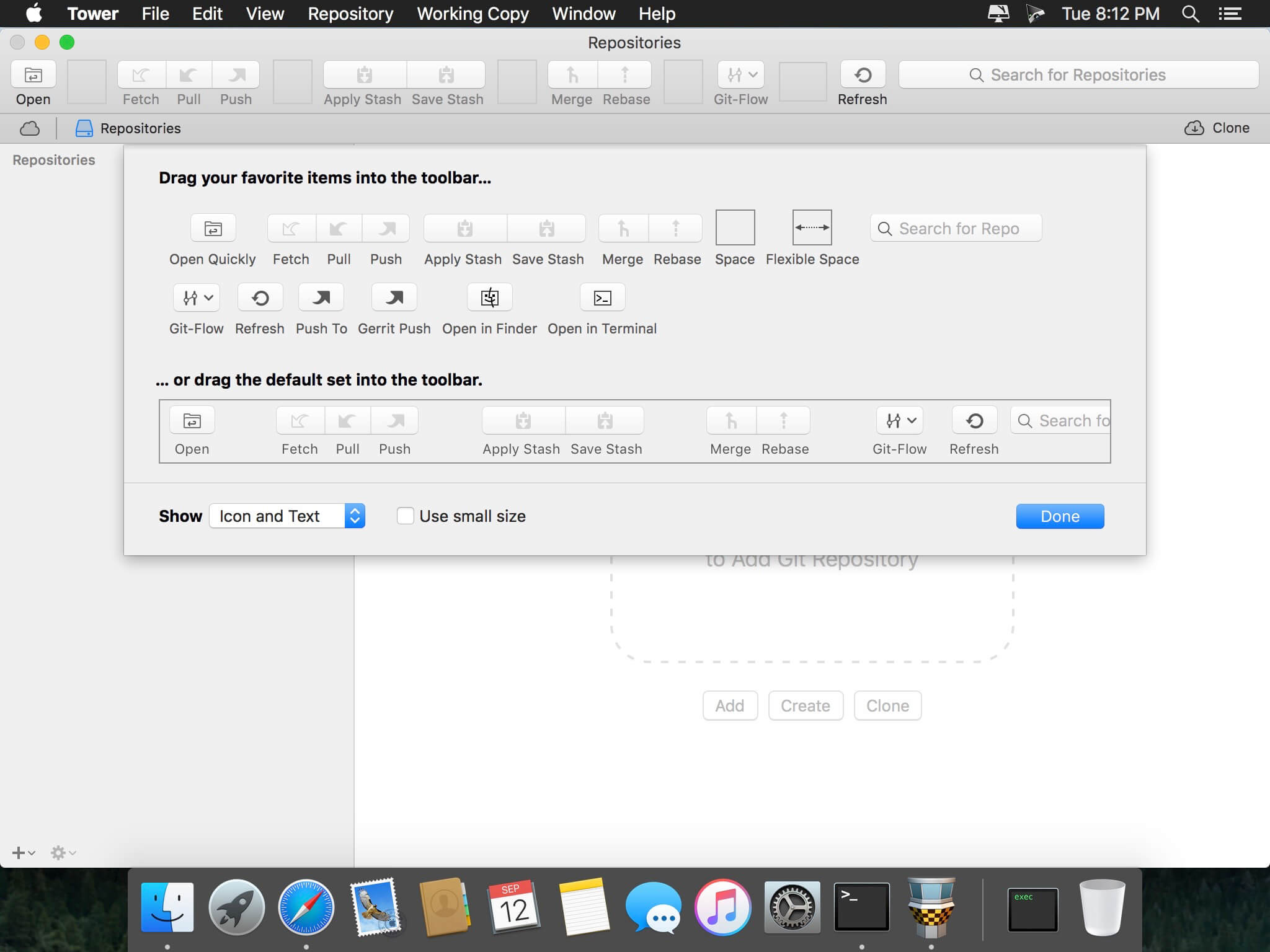The width and height of the screenshot is (1270, 952).
Task: Click the Add button in the repository area
Action: pos(730,705)
